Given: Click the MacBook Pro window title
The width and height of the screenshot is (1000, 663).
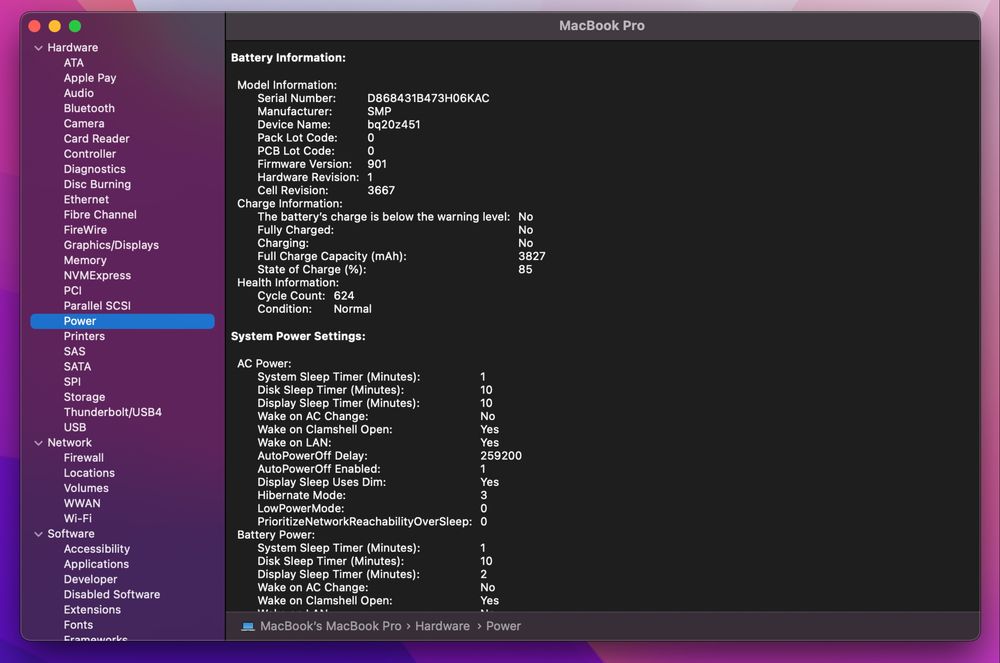Looking at the screenshot, I should tap(601, 26).
